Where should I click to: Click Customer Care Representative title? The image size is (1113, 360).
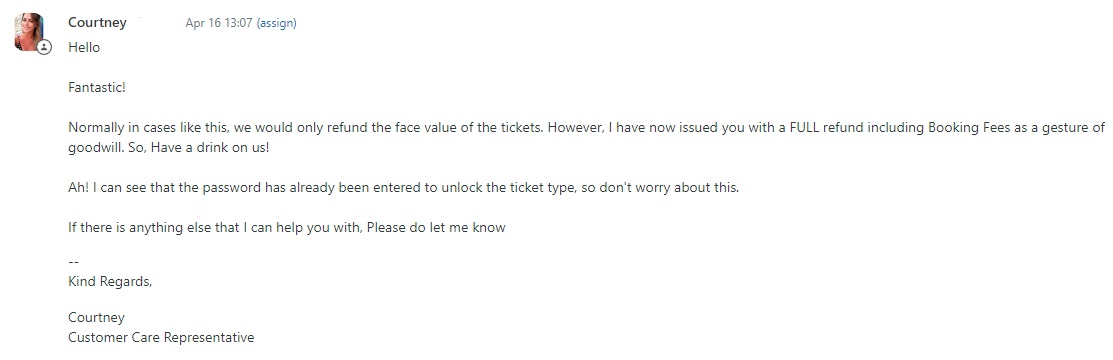(x=161, y=337)
